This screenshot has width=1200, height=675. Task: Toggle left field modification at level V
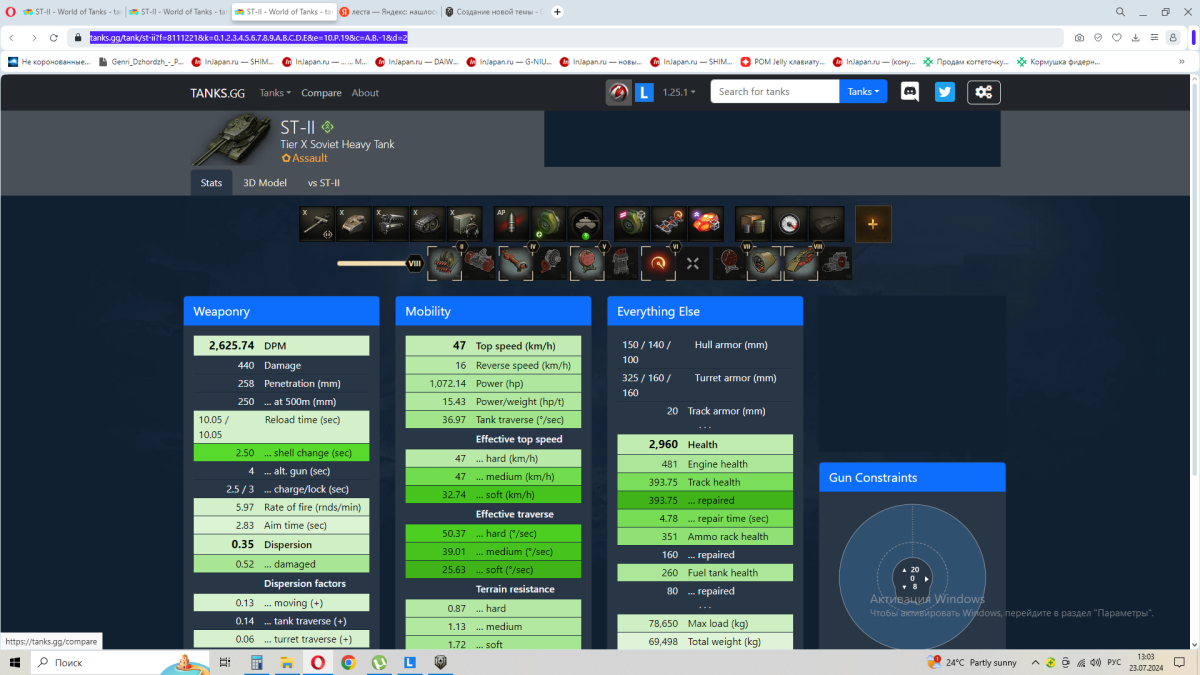[x=586, y=263]
